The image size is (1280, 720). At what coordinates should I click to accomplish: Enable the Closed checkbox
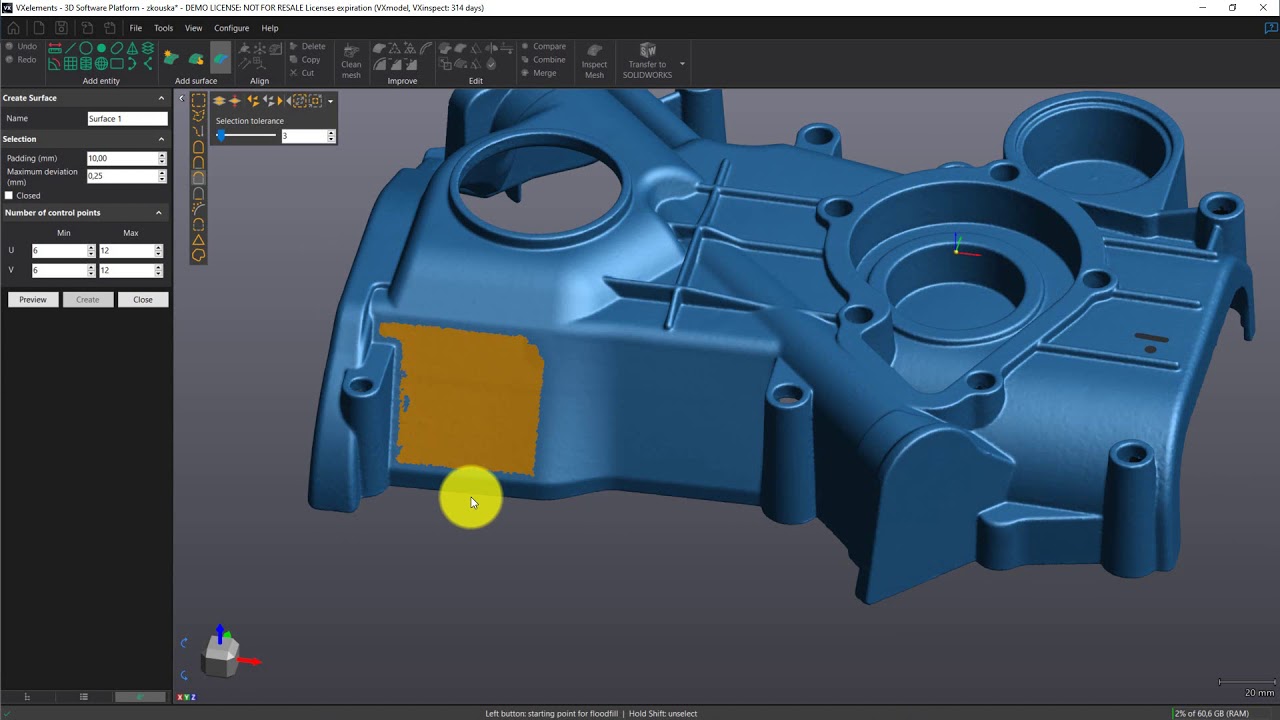coord(10,196)
